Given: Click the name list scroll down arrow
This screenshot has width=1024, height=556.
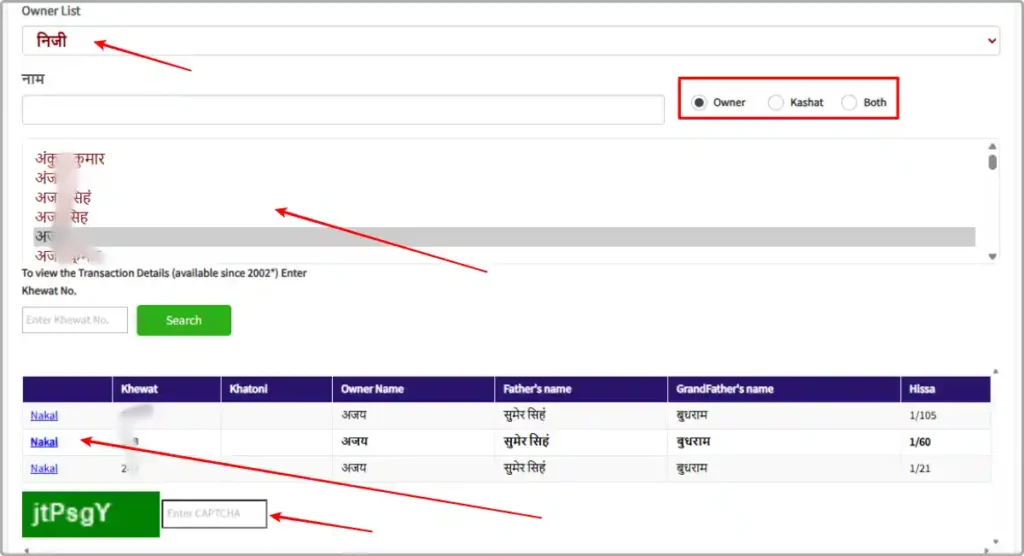Looking at the screenshot, I should [992, 256].
